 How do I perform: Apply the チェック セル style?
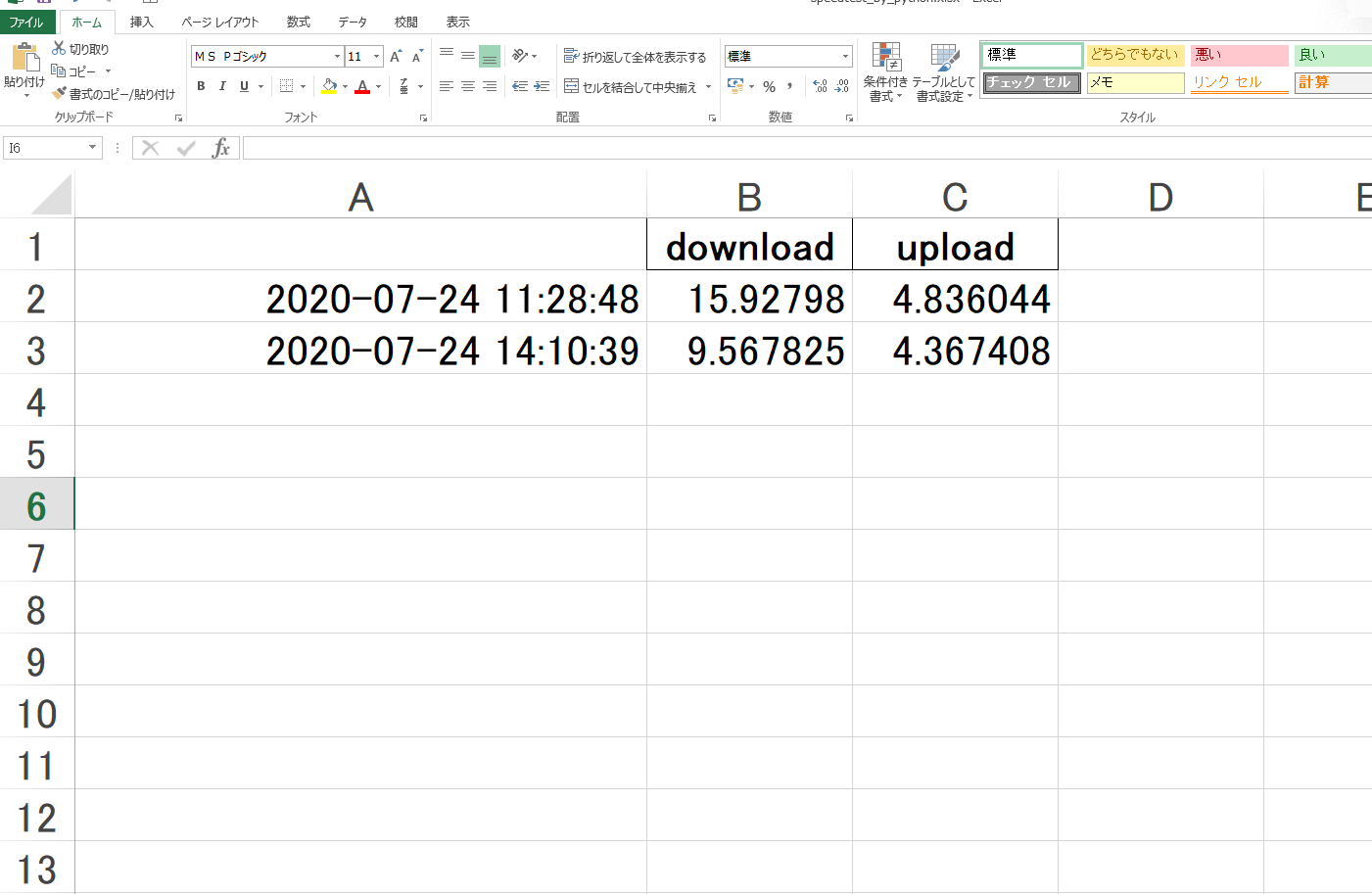pos(1032,82)
